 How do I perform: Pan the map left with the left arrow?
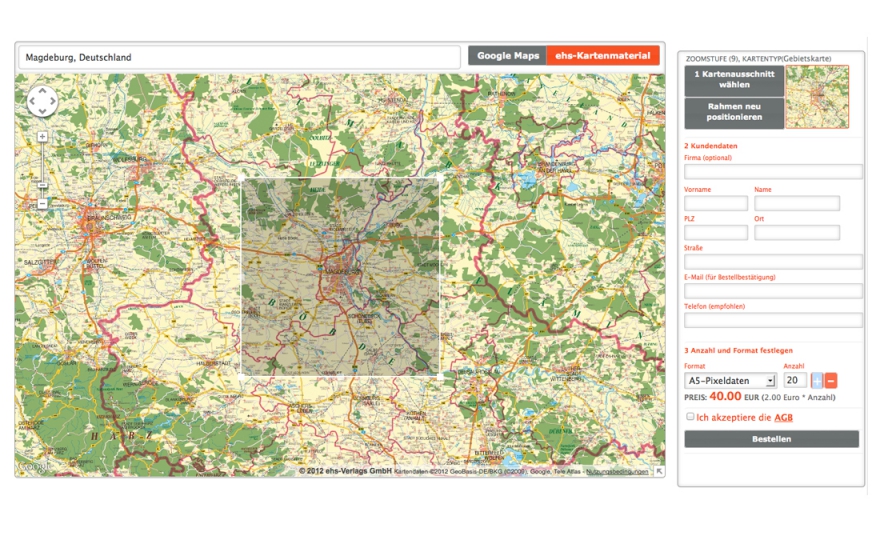[32, 101]
